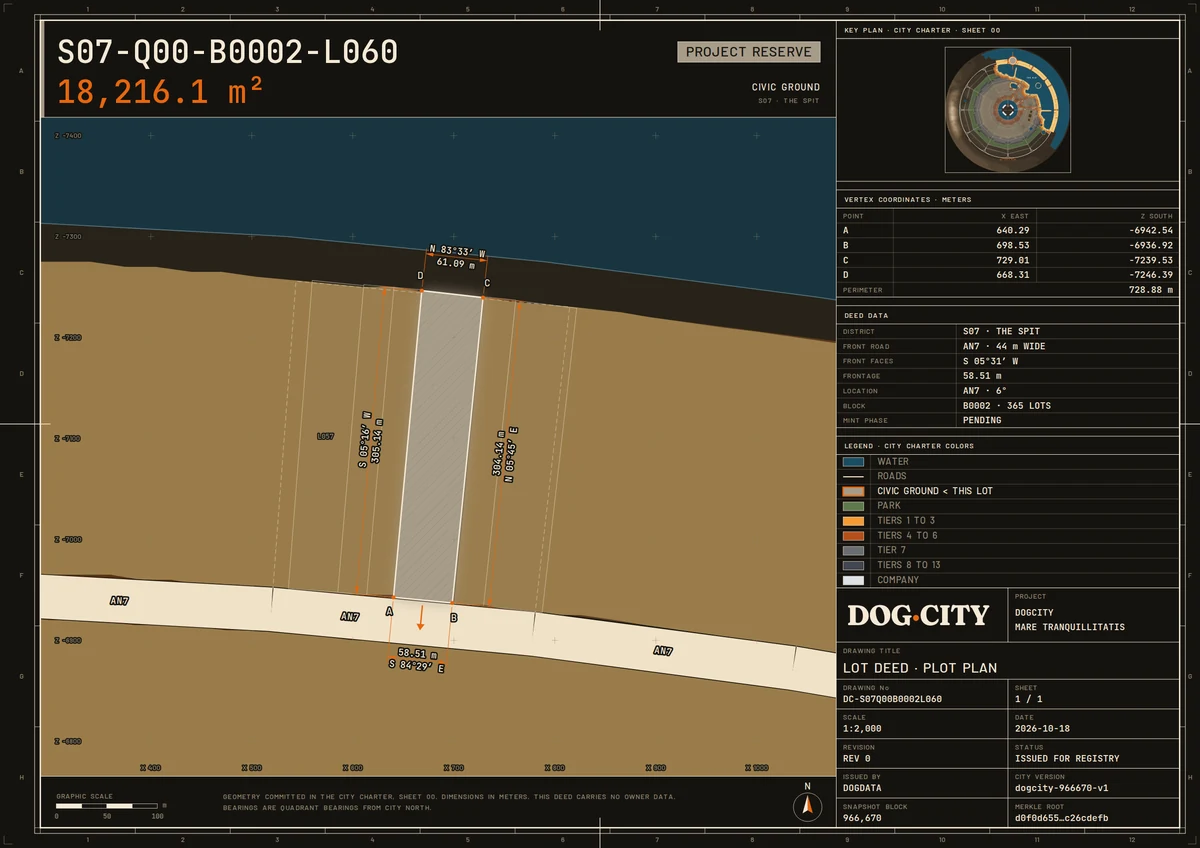The height and width of the screenshot is (848, 1200).
Task: Click the date 2026-10-18
Action: [x=1044, y=728]
